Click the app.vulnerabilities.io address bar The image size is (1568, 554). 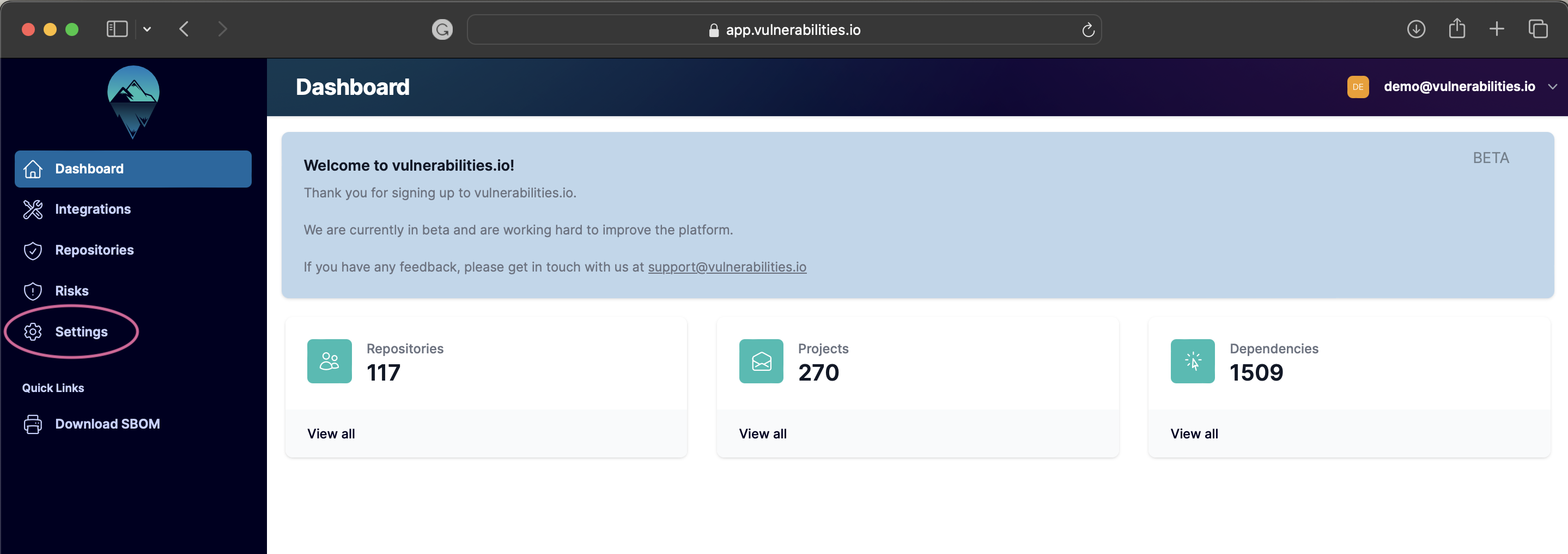coord(784,29)
